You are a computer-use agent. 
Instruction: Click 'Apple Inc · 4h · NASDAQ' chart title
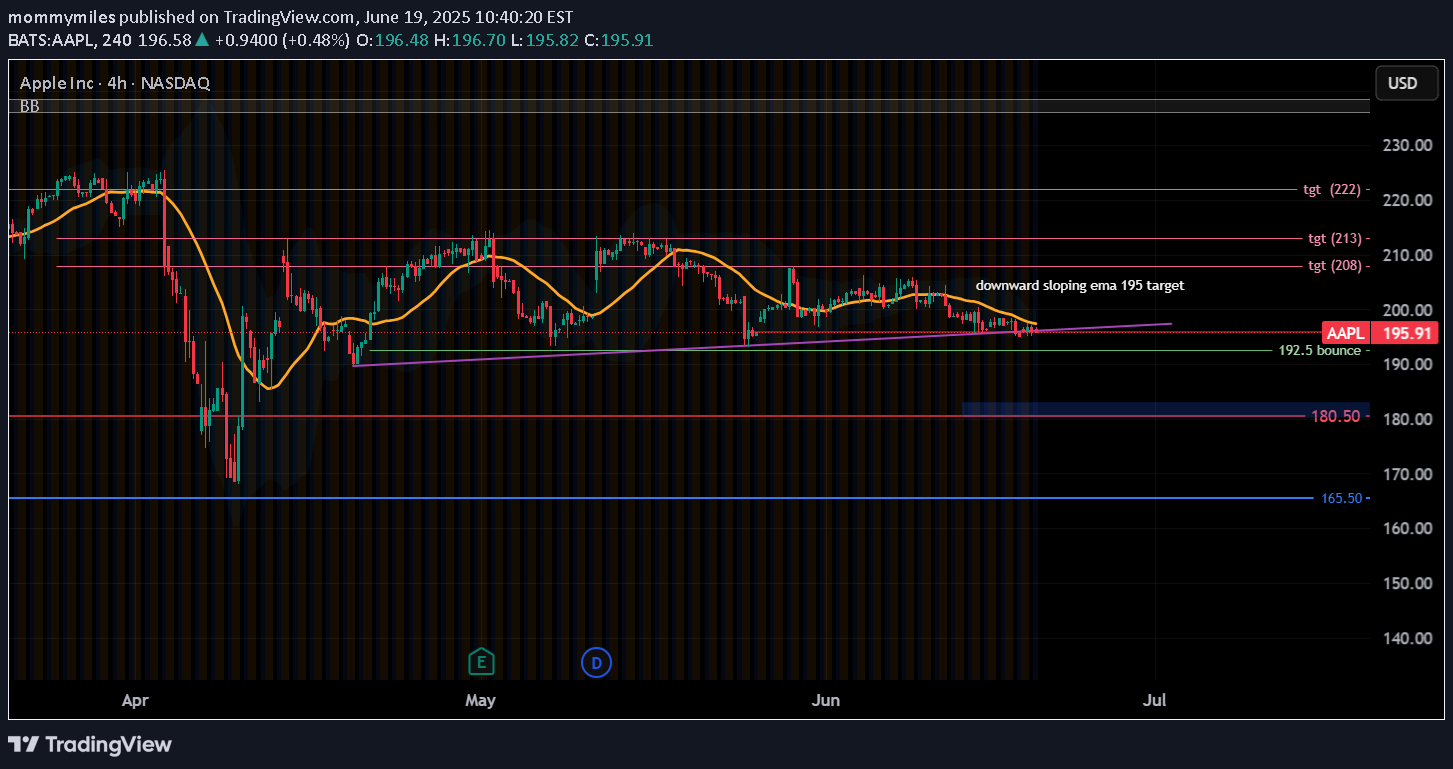pyautogui.click(x=114, y=83)
